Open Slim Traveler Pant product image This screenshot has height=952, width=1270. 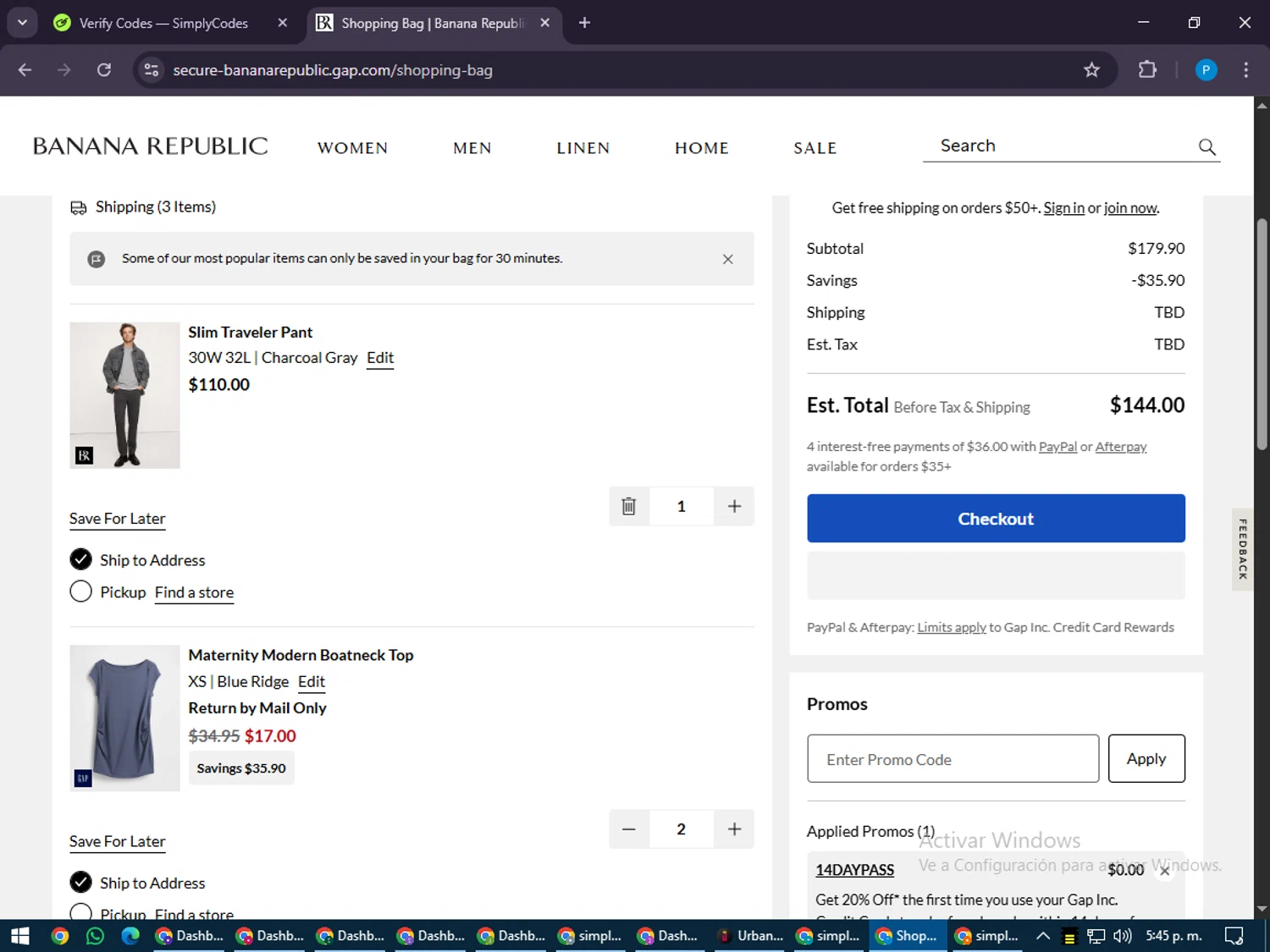pos(124,395)
